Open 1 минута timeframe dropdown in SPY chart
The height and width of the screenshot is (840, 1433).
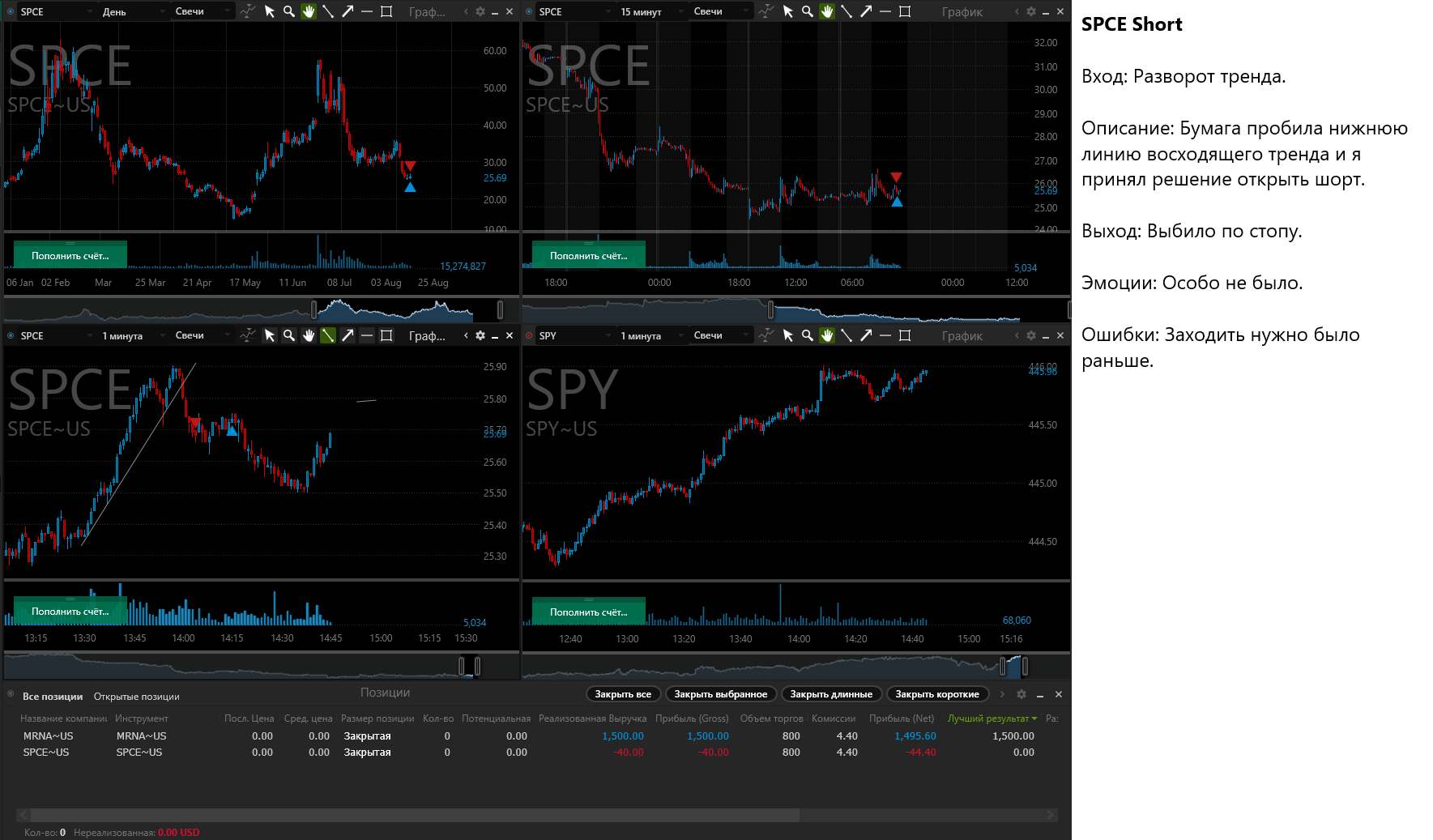pos(651,335)
